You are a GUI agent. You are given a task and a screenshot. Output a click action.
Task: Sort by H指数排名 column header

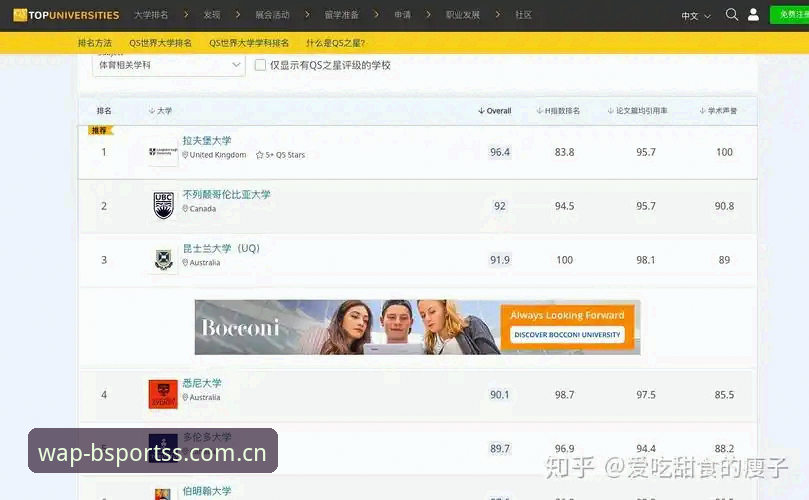click(558, 111)
